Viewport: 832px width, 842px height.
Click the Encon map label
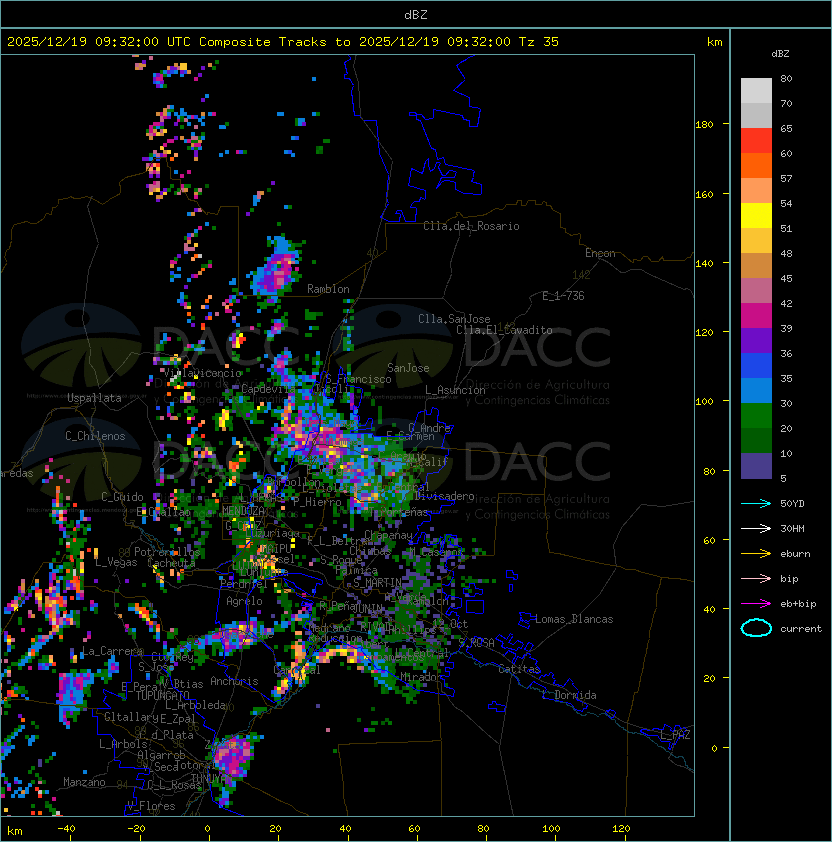(600, 253)
